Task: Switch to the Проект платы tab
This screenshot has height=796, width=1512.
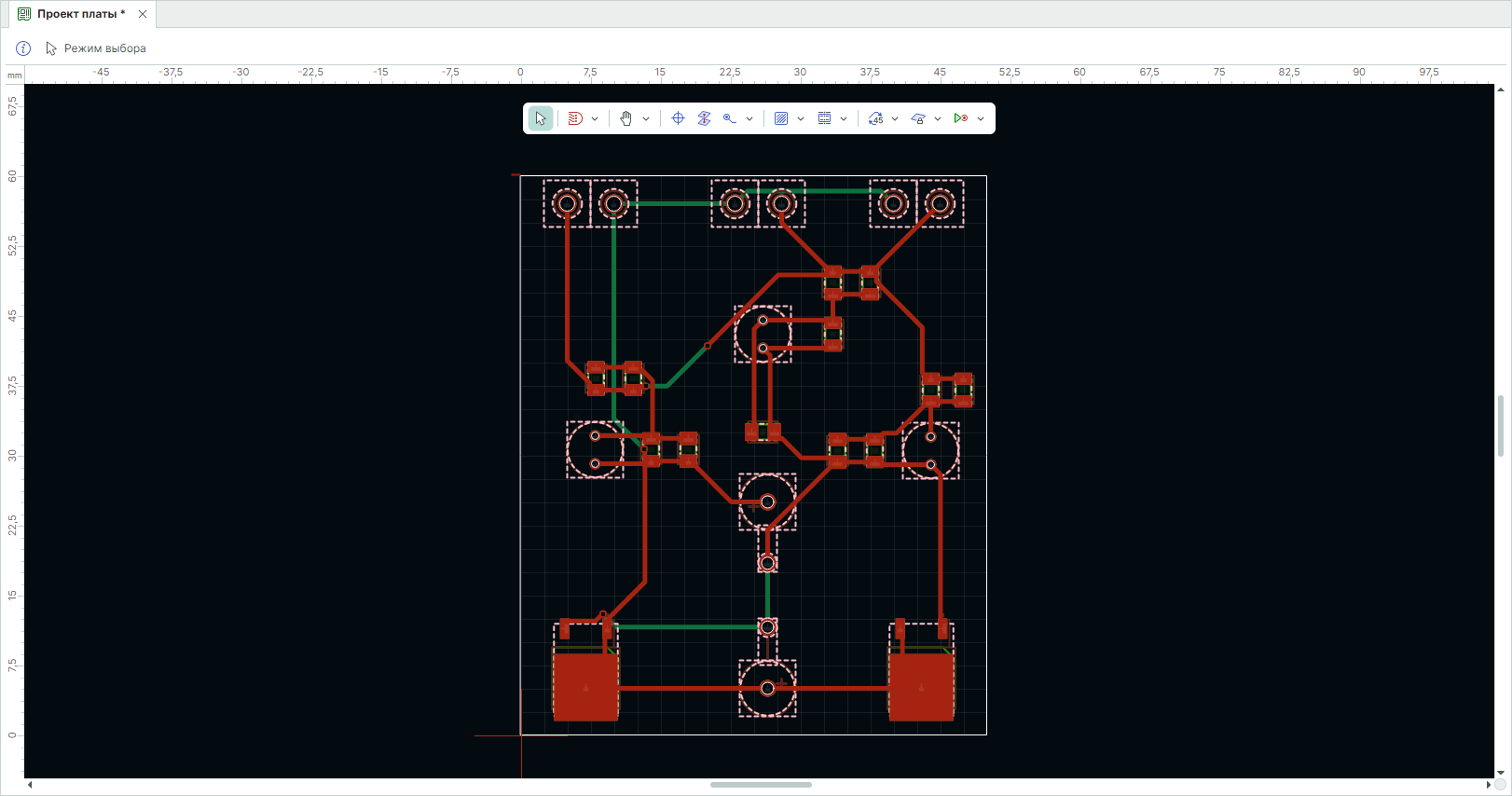Action: (x=80, y=14)
